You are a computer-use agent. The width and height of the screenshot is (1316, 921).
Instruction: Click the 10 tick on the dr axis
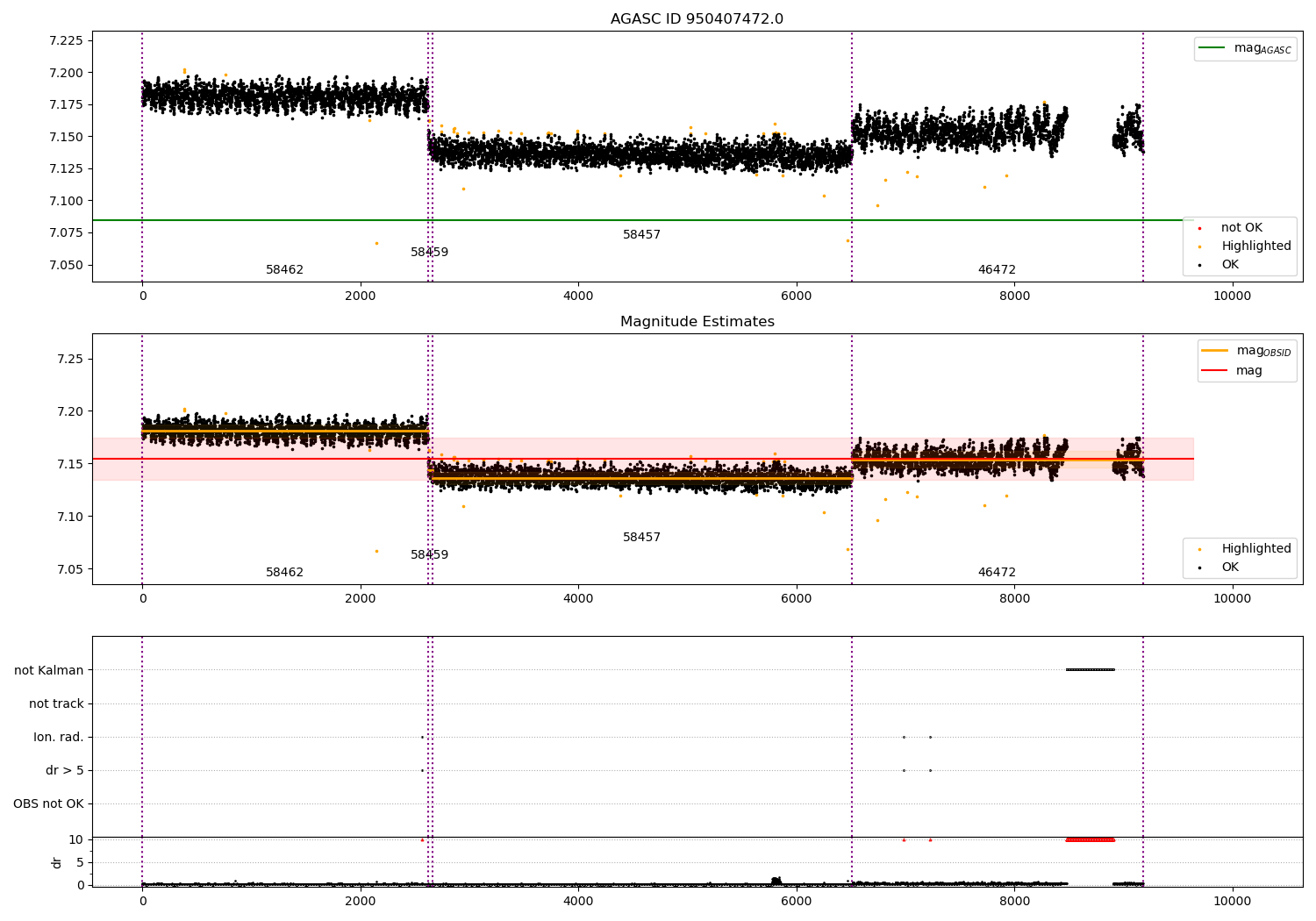(76, 840)
